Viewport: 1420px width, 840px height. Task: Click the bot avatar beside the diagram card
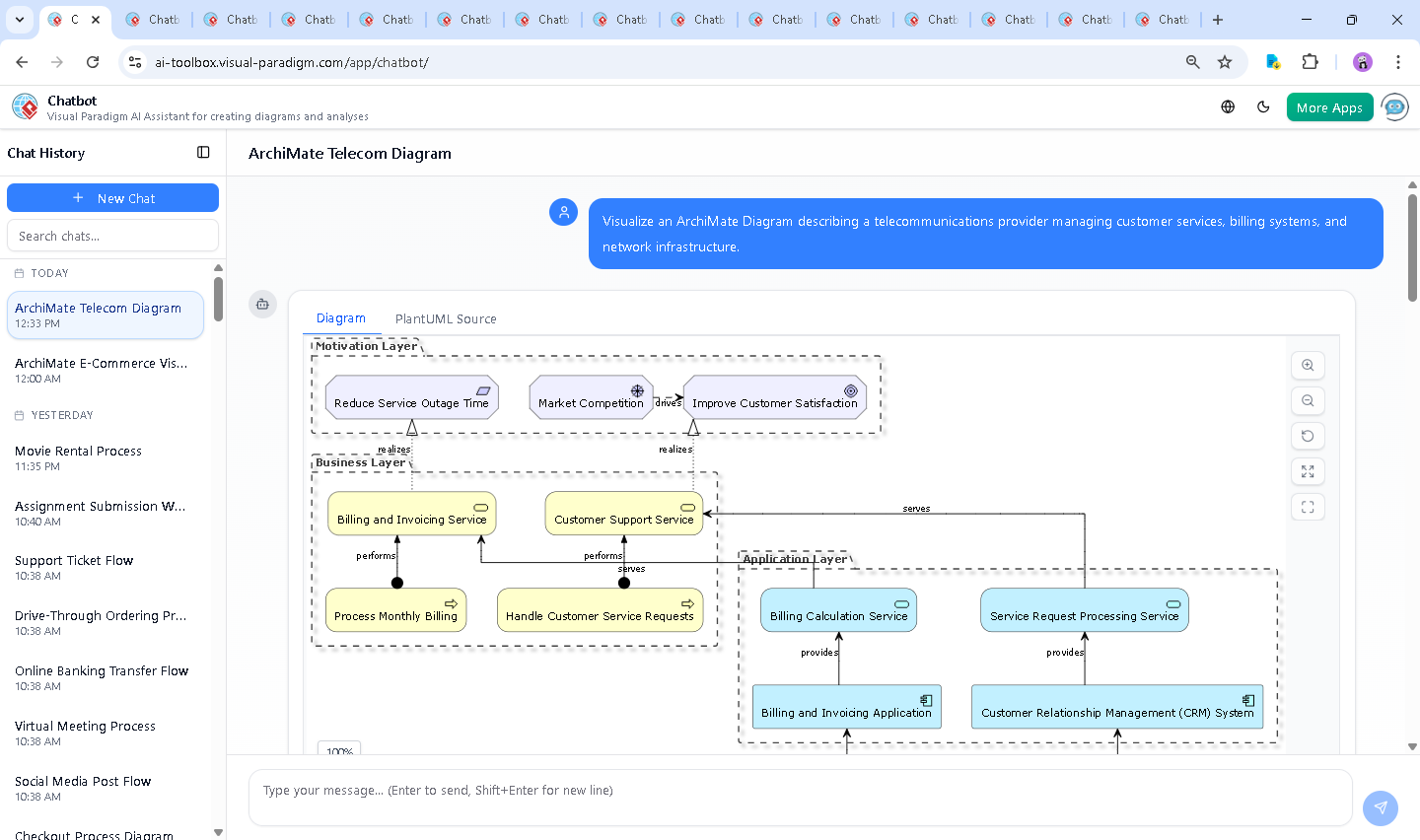coord(262,305)
